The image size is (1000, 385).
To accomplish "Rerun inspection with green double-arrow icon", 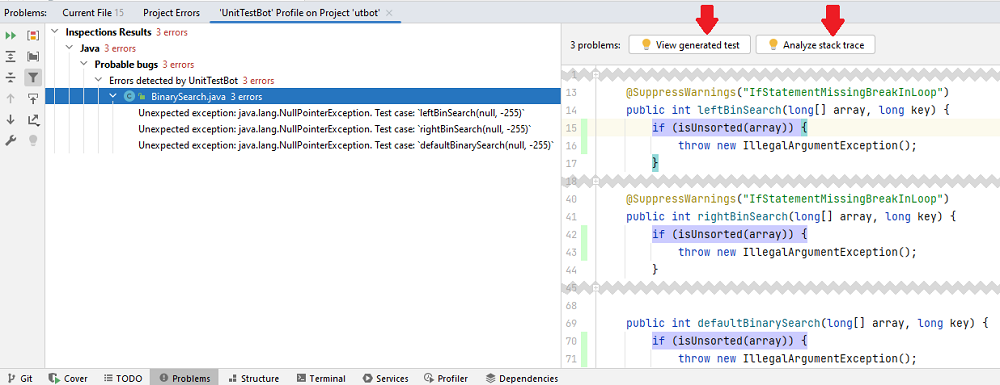I will pyautogui.click(x=11, y=36).
